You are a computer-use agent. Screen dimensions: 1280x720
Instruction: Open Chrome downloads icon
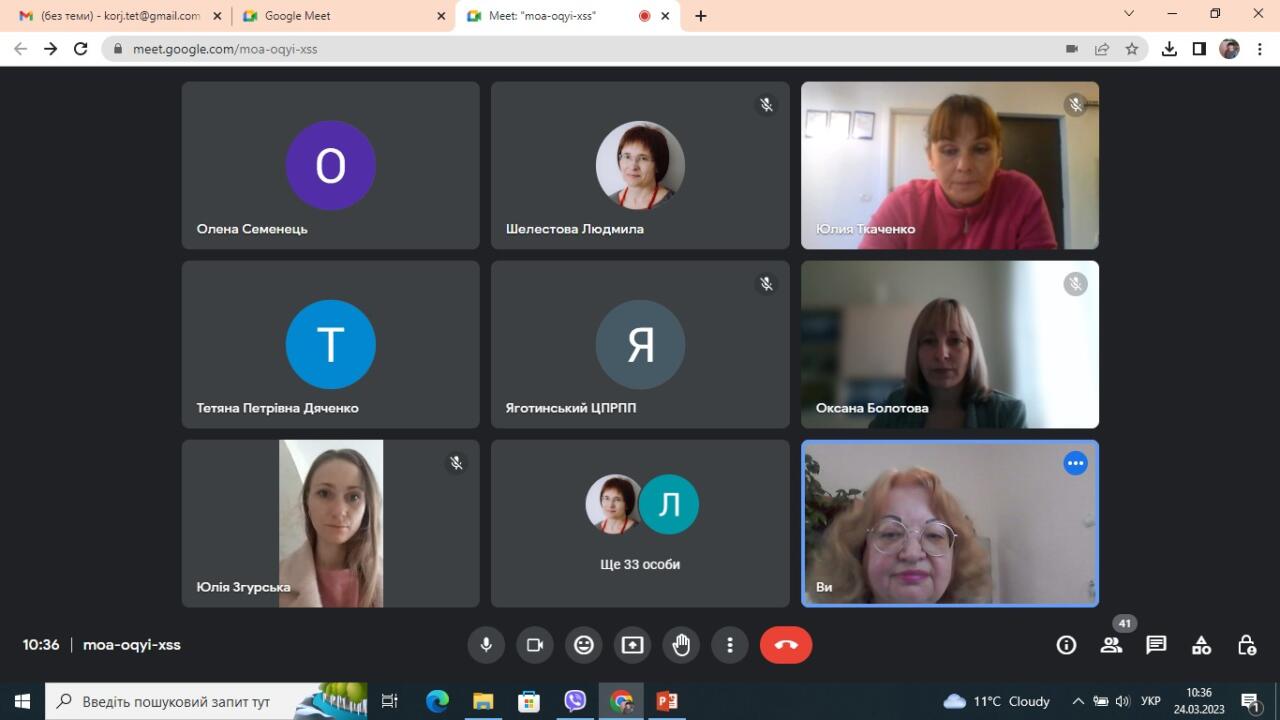(x=1169, y=48)
